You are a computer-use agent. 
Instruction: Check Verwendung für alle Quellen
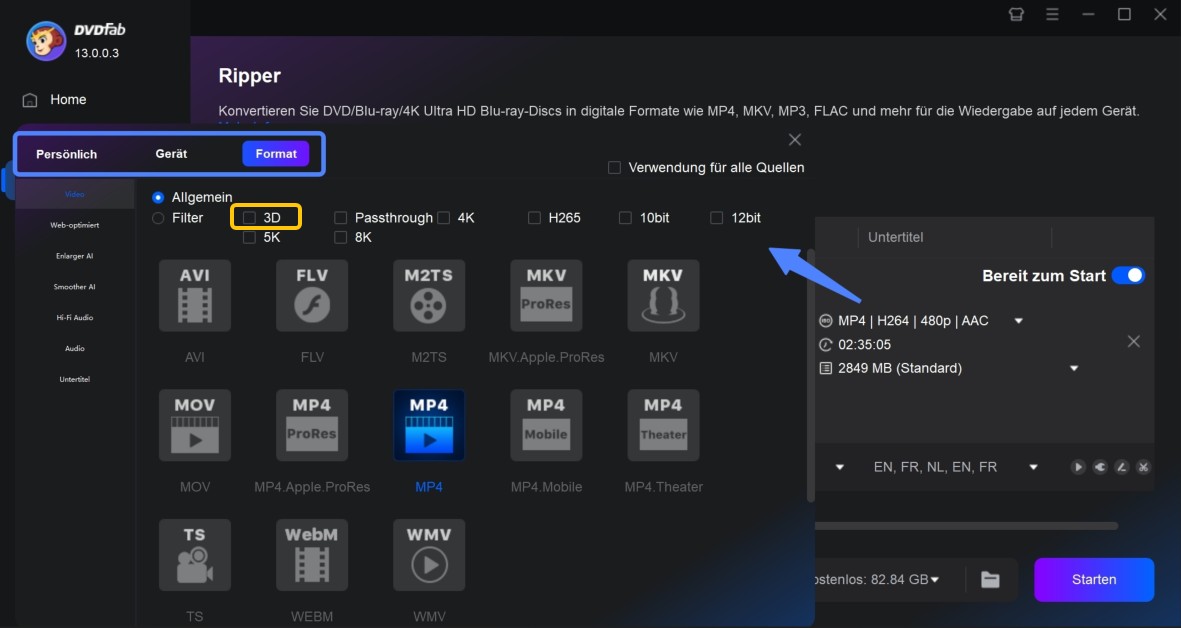[x=615, y=168]
